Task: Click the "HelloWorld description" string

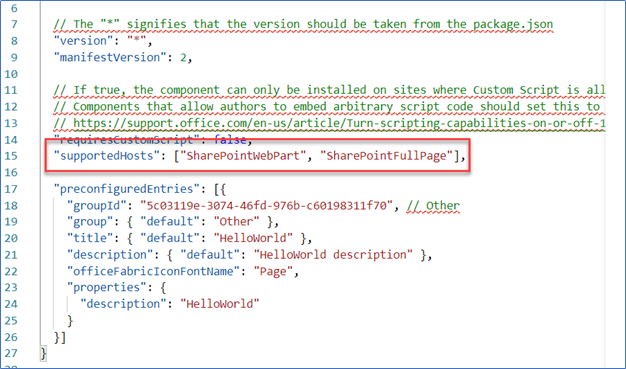Action: (333, 255)
